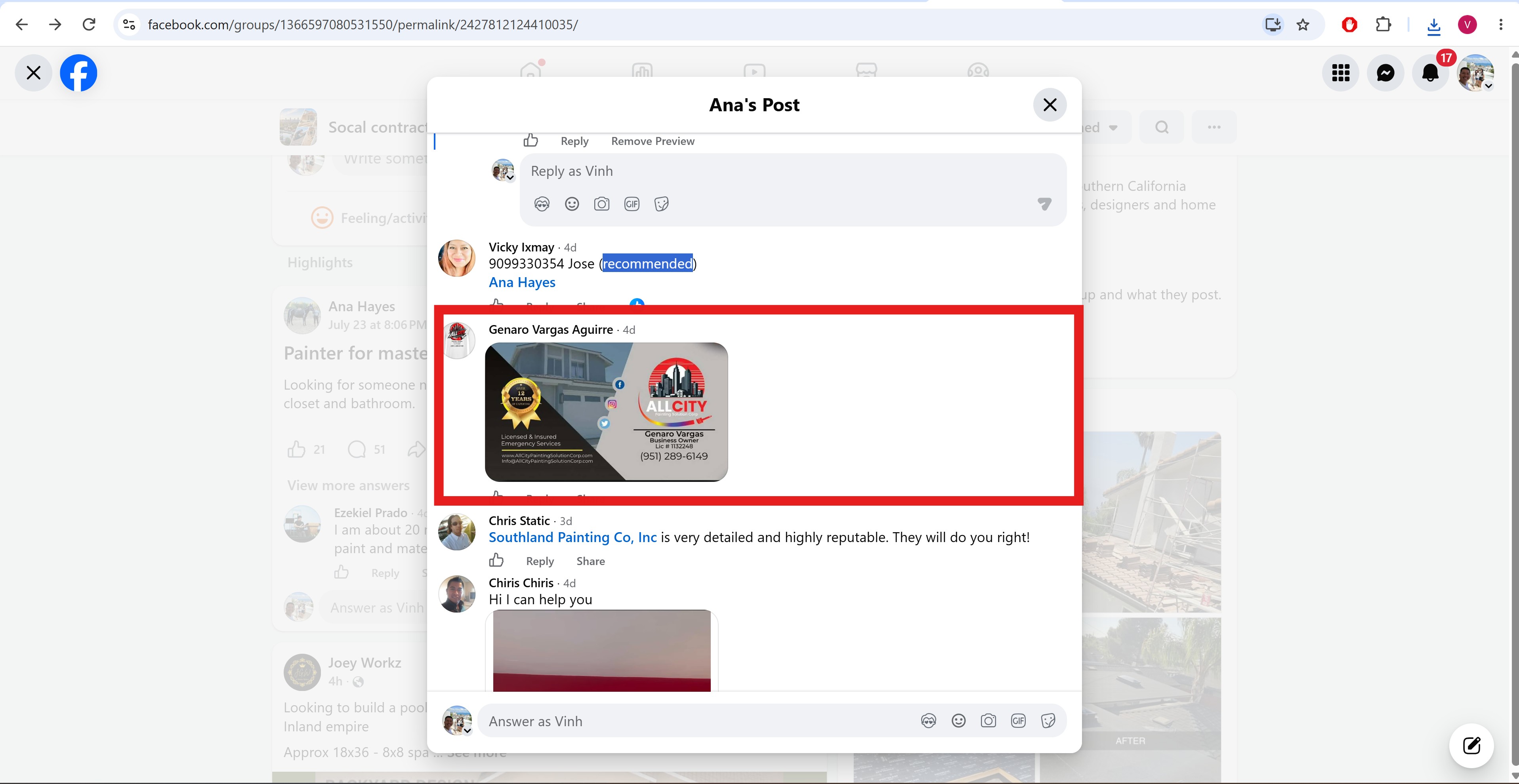Open the All City business card image
Image resolution: width=1519 pixels, height=784 pixels.
606,412
